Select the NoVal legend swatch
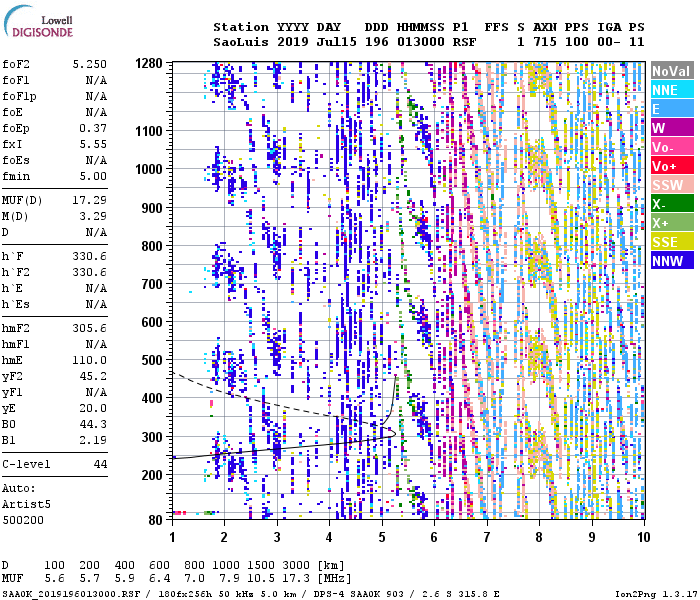 tap(672, 71)
